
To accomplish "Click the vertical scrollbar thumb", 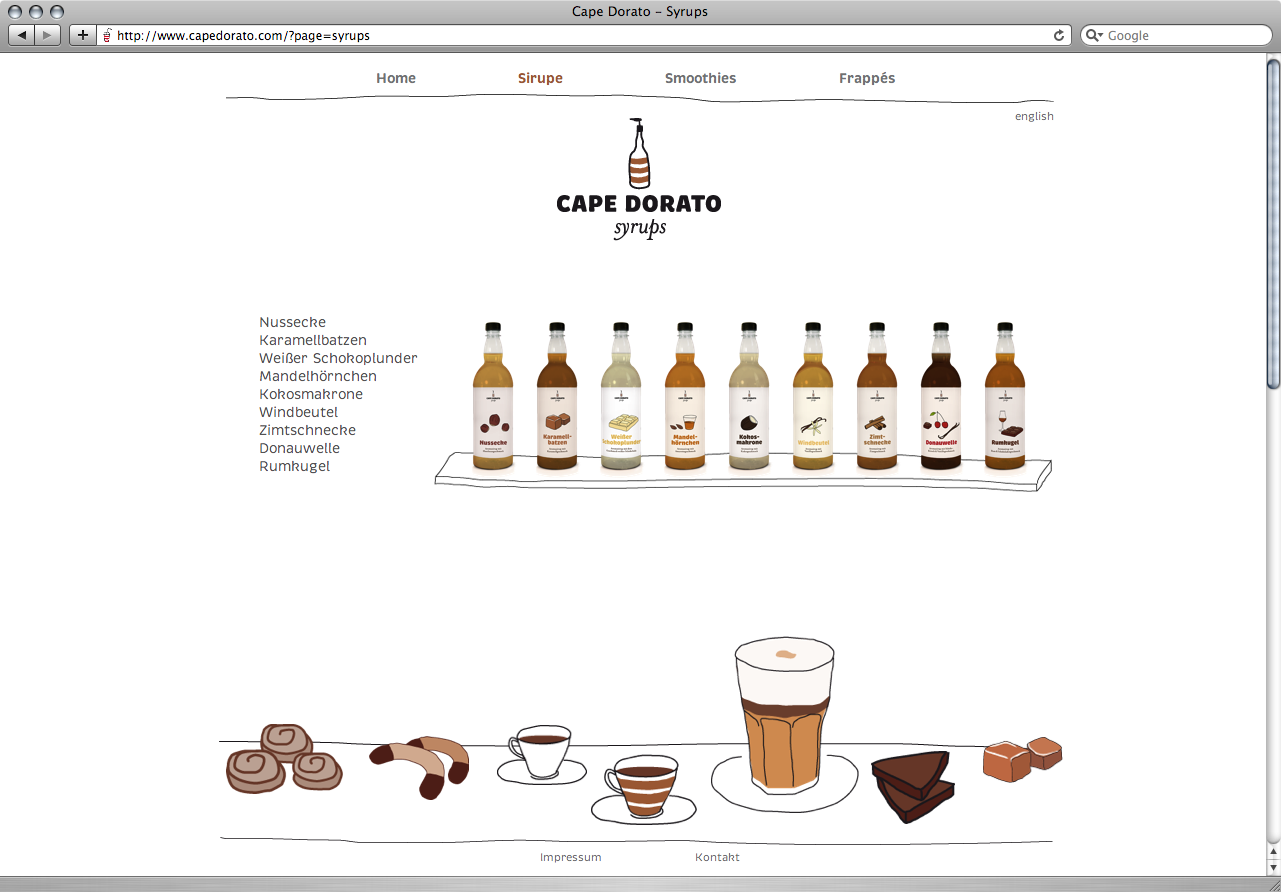I will click(x=1272, y=223).
